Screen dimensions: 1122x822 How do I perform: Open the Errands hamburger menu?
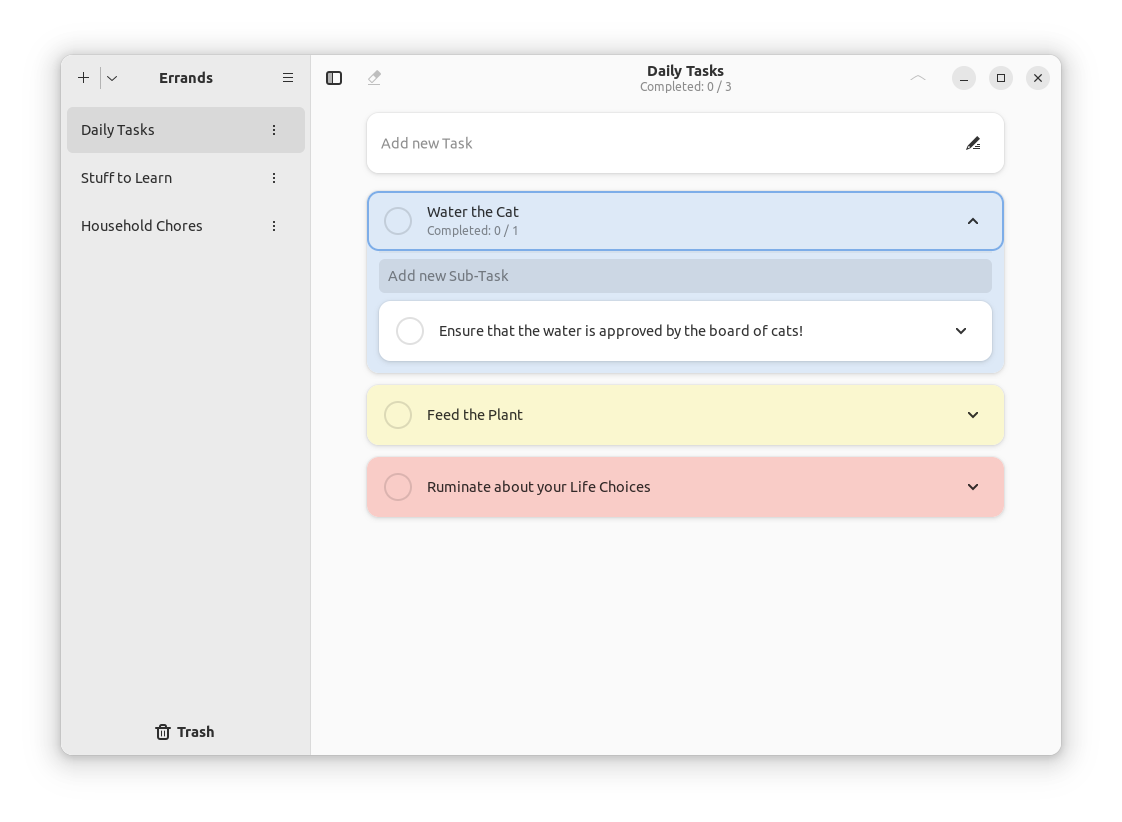[x=288, y=77]
